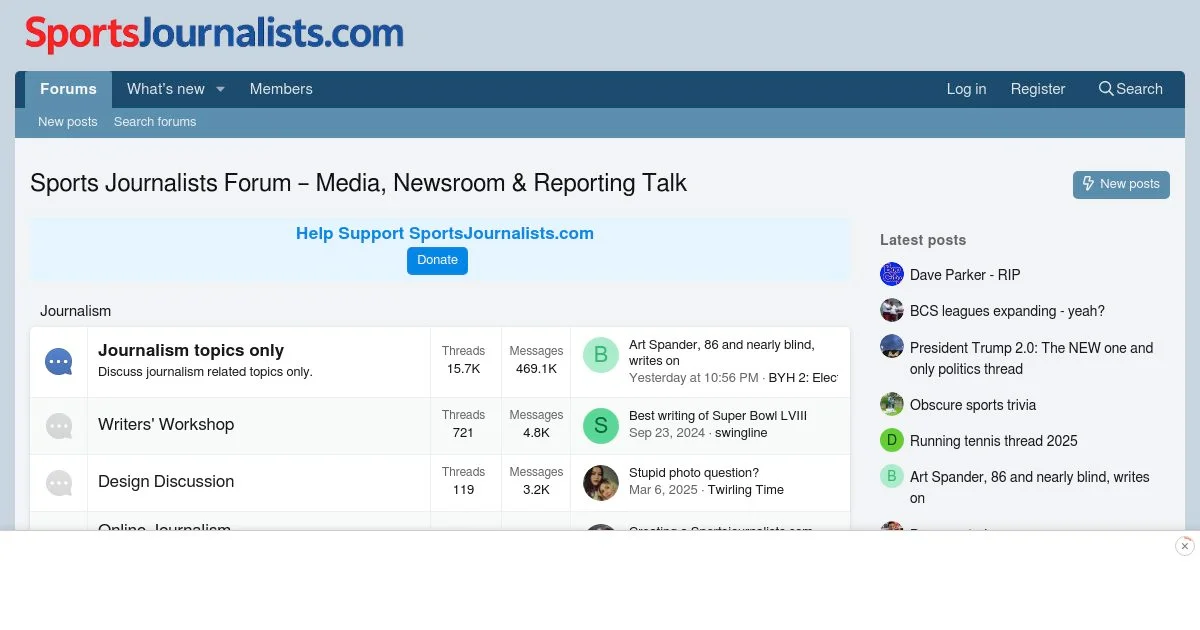Click D avatar next to Running tennis thread

[x=892, y=440]
